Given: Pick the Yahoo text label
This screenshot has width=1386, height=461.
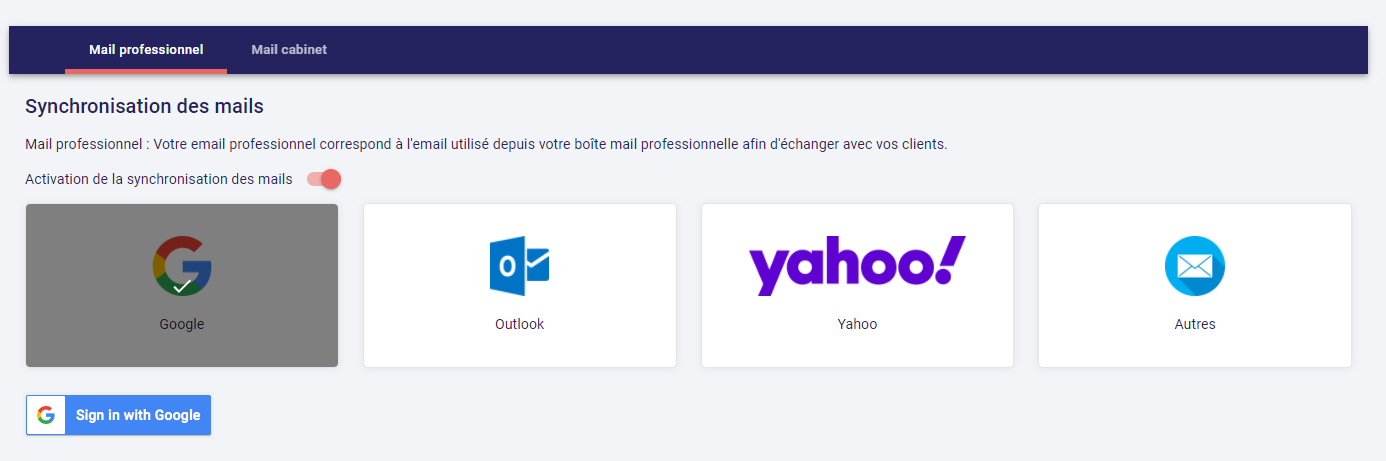Looking at the screenshot, I should click(857, 324).
